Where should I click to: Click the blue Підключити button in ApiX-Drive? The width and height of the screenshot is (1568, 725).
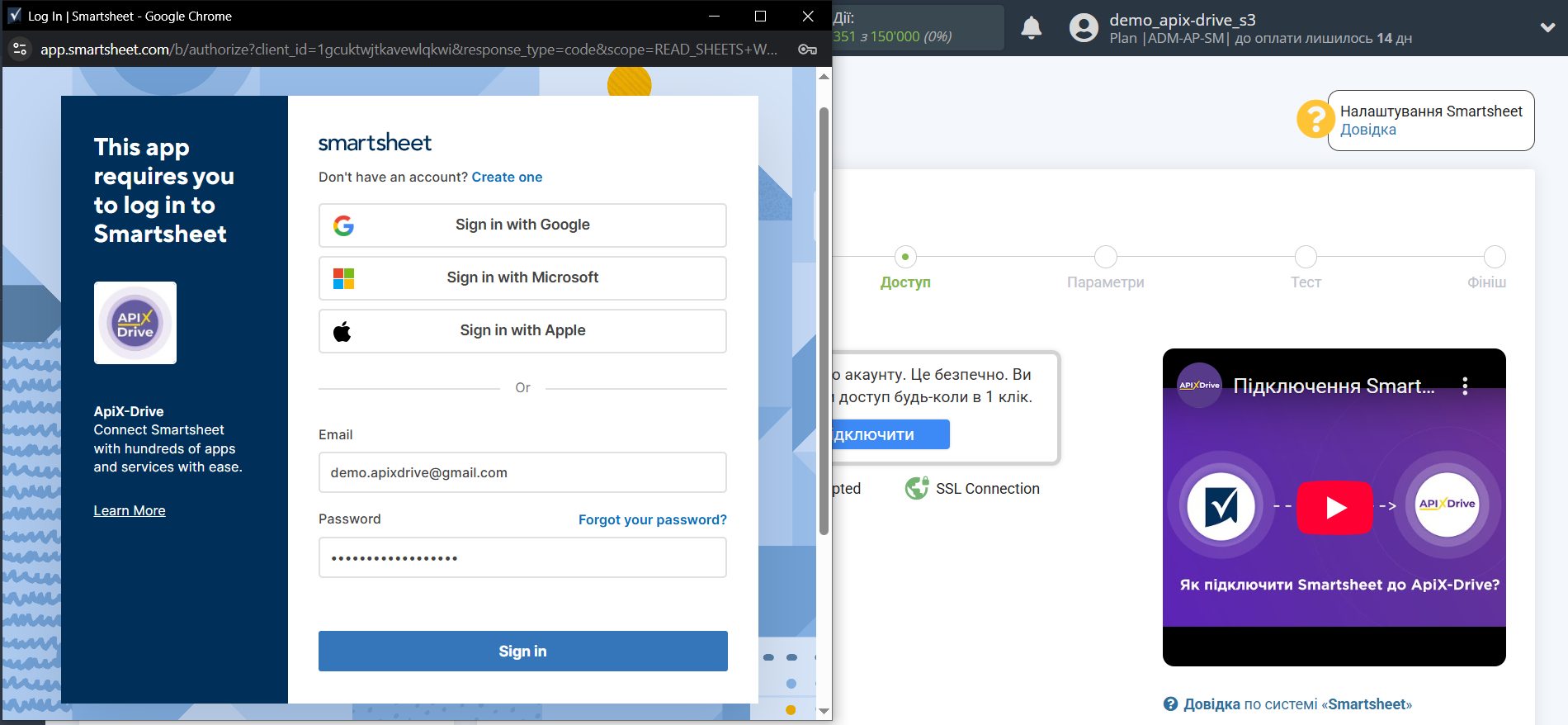(x=890, y=434)
